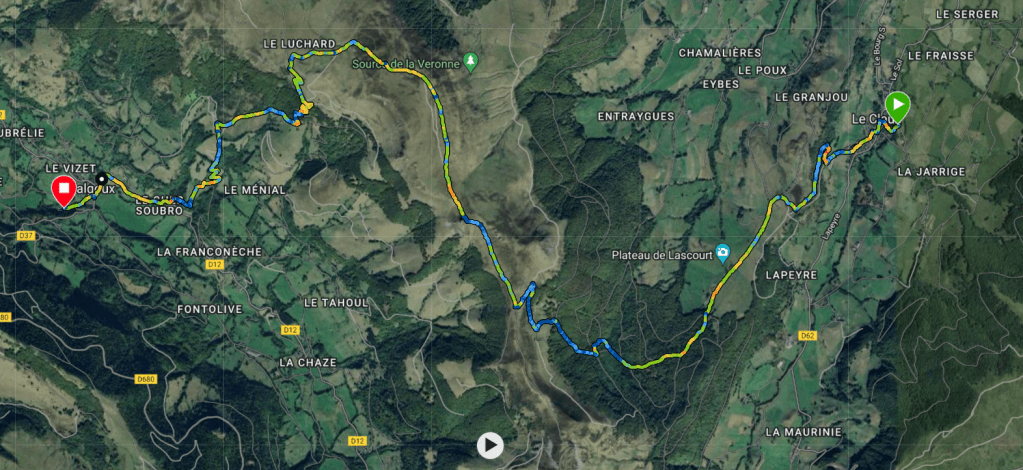Click the green start flag marker
The height and width of the screenshot is (470, 1023).
pos(898,104)
